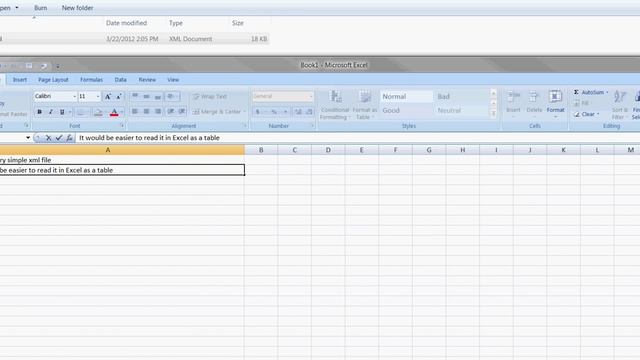
Task: Open the Page Layout ribbon tab
Action: (53, 80)
